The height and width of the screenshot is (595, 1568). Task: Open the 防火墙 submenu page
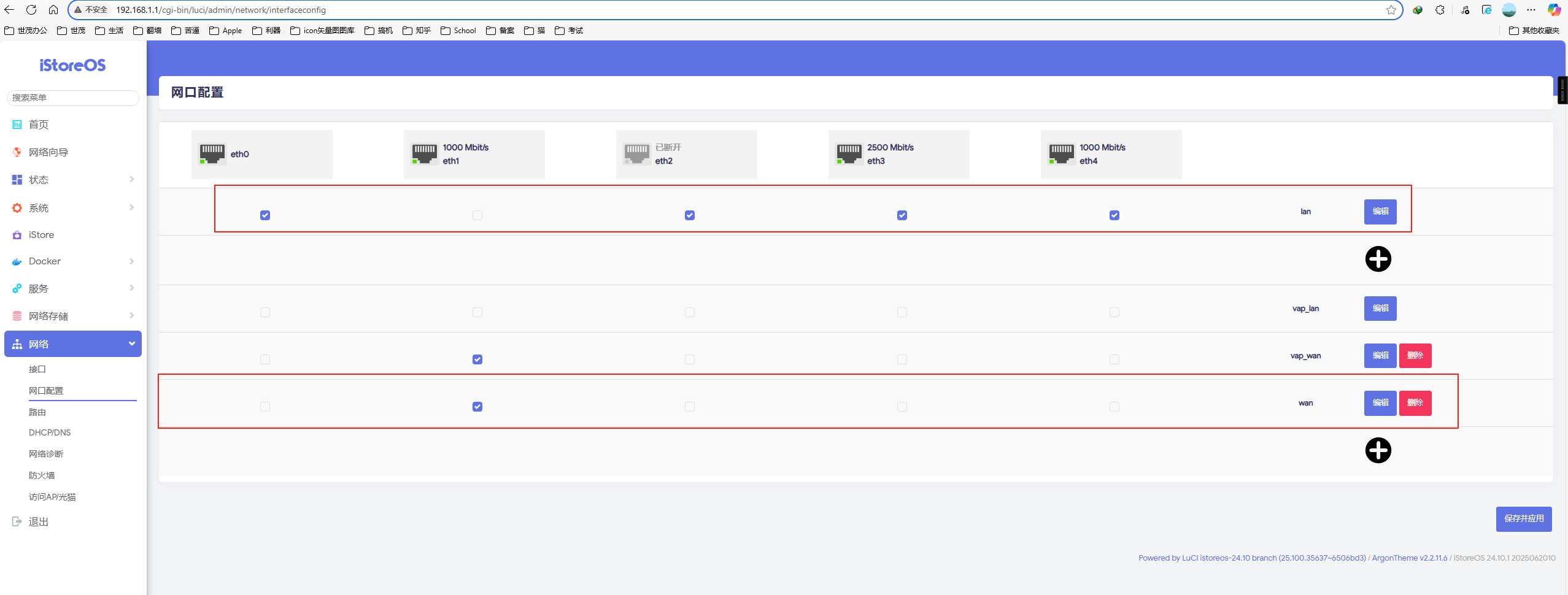42,475
